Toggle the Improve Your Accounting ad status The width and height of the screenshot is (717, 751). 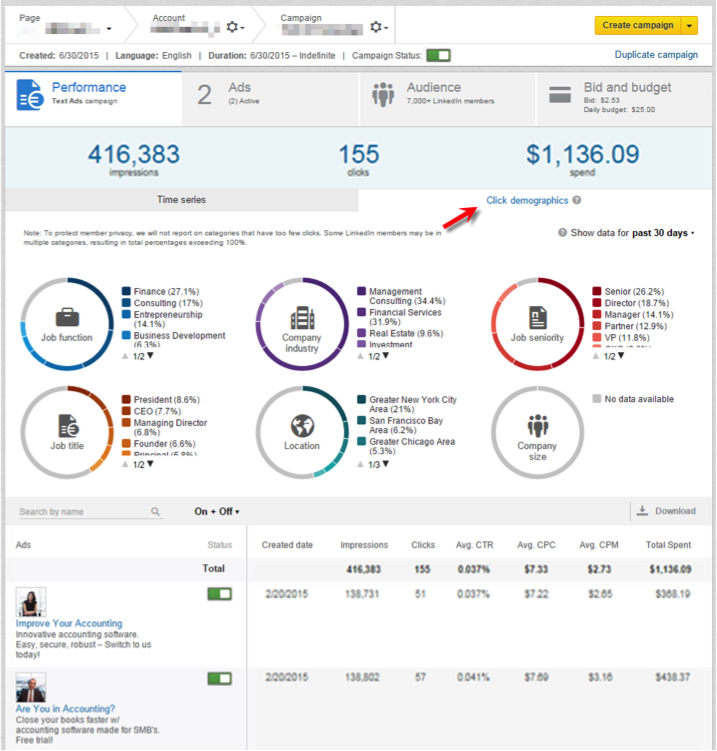tap(219, 594)
